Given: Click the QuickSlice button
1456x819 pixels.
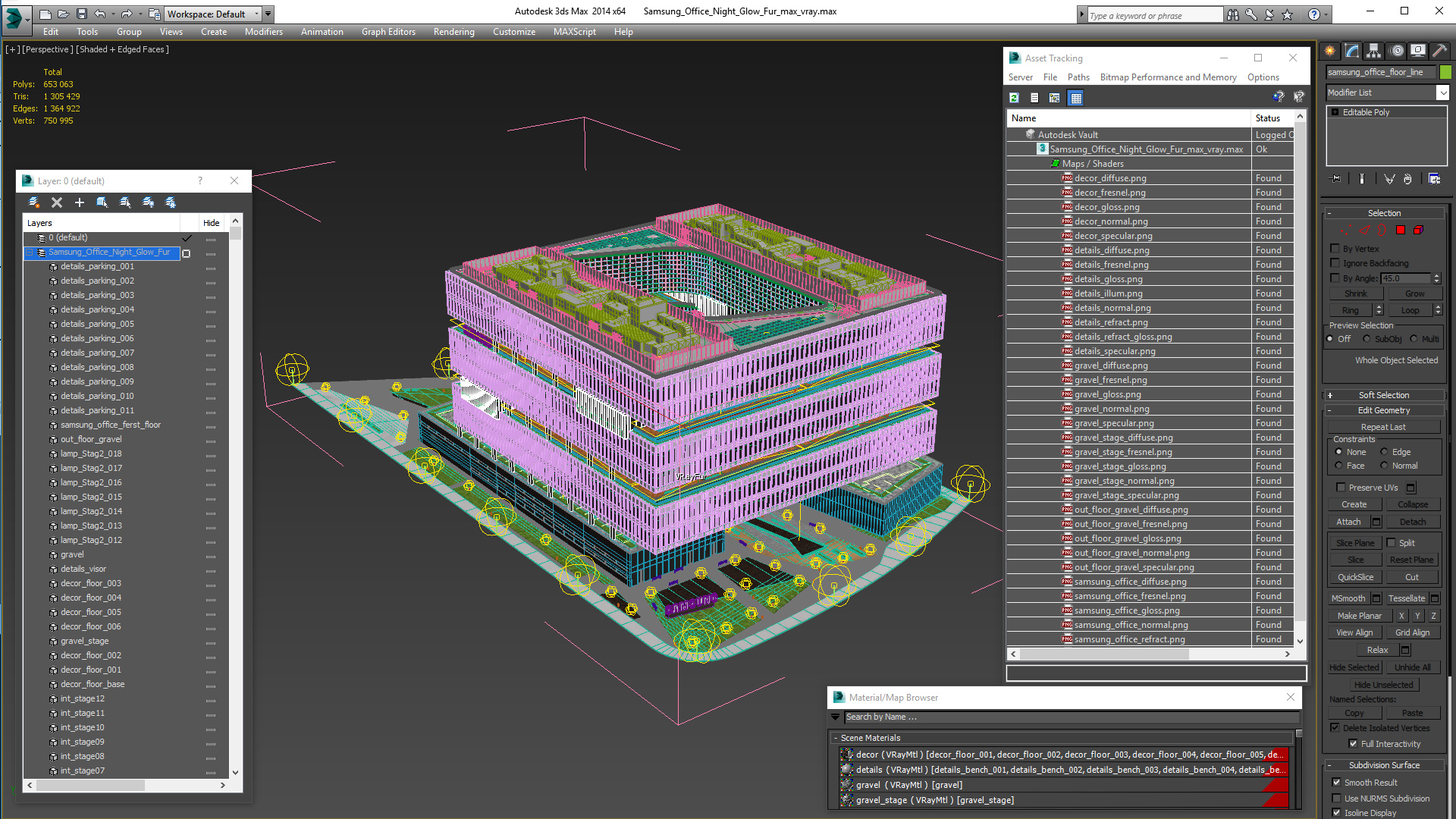Looking at the screenshot, I should coord(1355,577).
